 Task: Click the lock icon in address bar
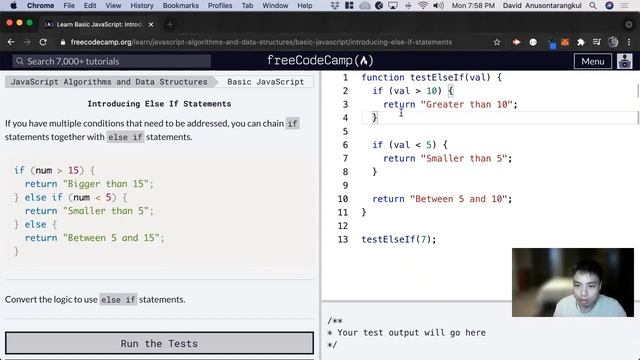pyautogui.click(x=62, y=42)
